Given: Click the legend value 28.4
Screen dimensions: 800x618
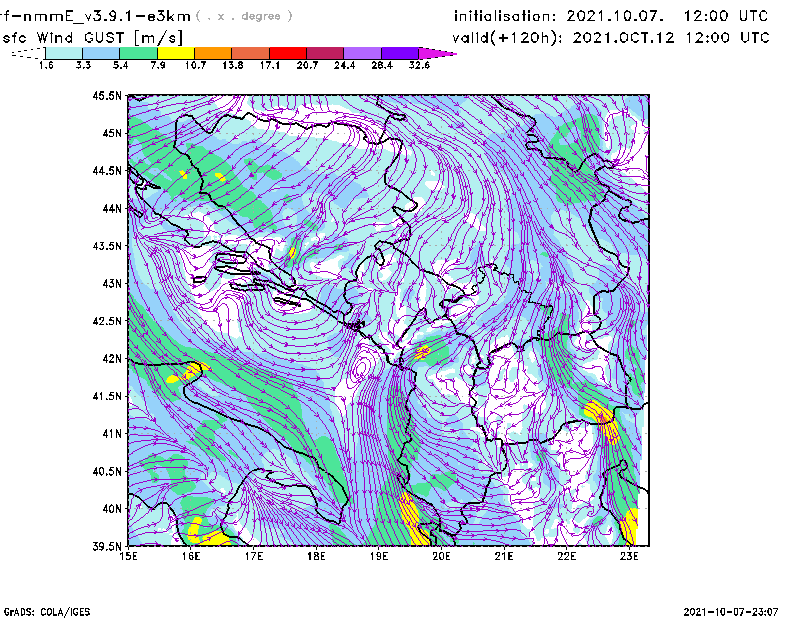Looking at the screenshot, I should point(382,65).
